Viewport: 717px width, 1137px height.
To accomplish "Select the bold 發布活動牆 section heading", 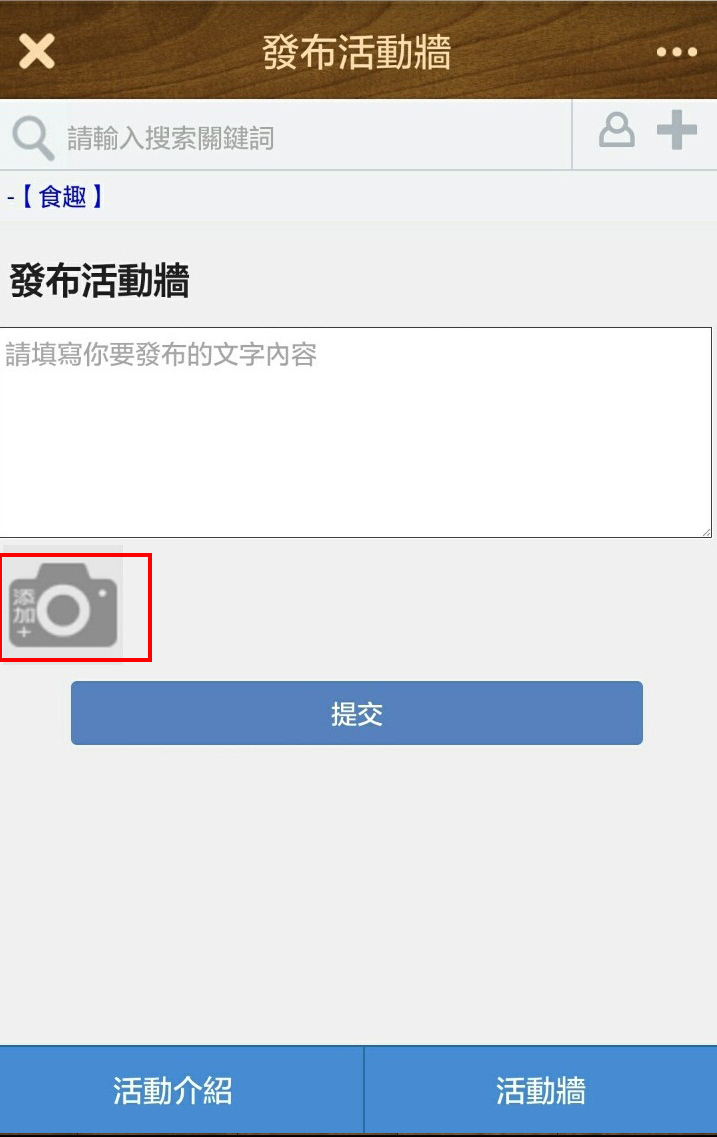I will (x=99, y=281).
